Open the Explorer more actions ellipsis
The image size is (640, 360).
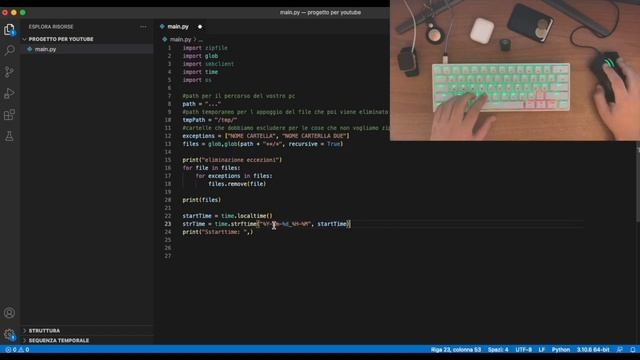pos(143,27)
